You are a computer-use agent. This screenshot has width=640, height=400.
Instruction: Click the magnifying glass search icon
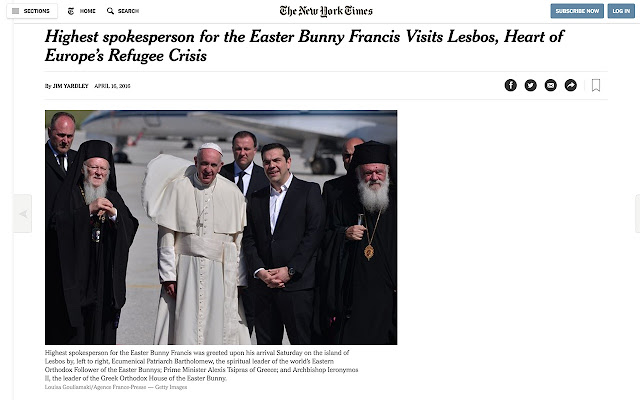pos(110,11)
